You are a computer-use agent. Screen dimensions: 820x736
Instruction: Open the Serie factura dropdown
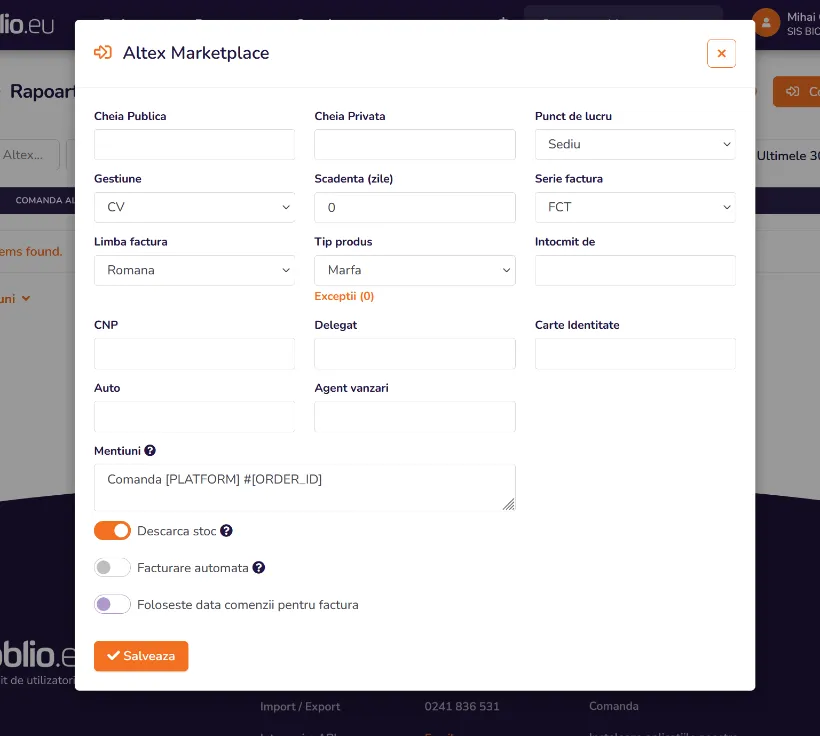[635, 207]
